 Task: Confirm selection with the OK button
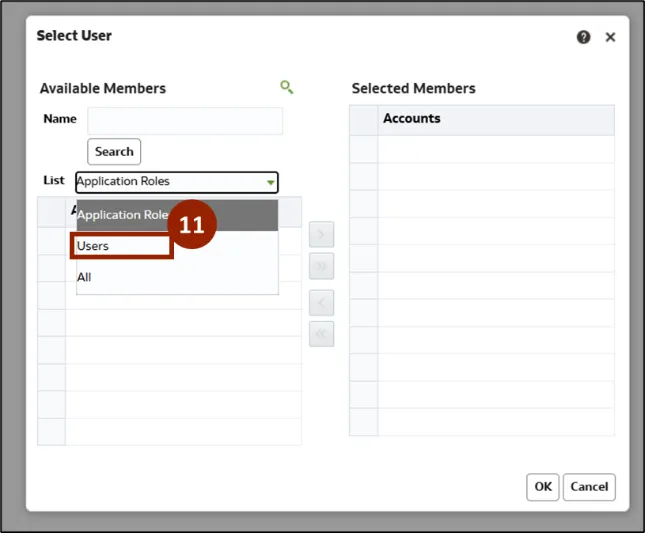pos(543,487)
